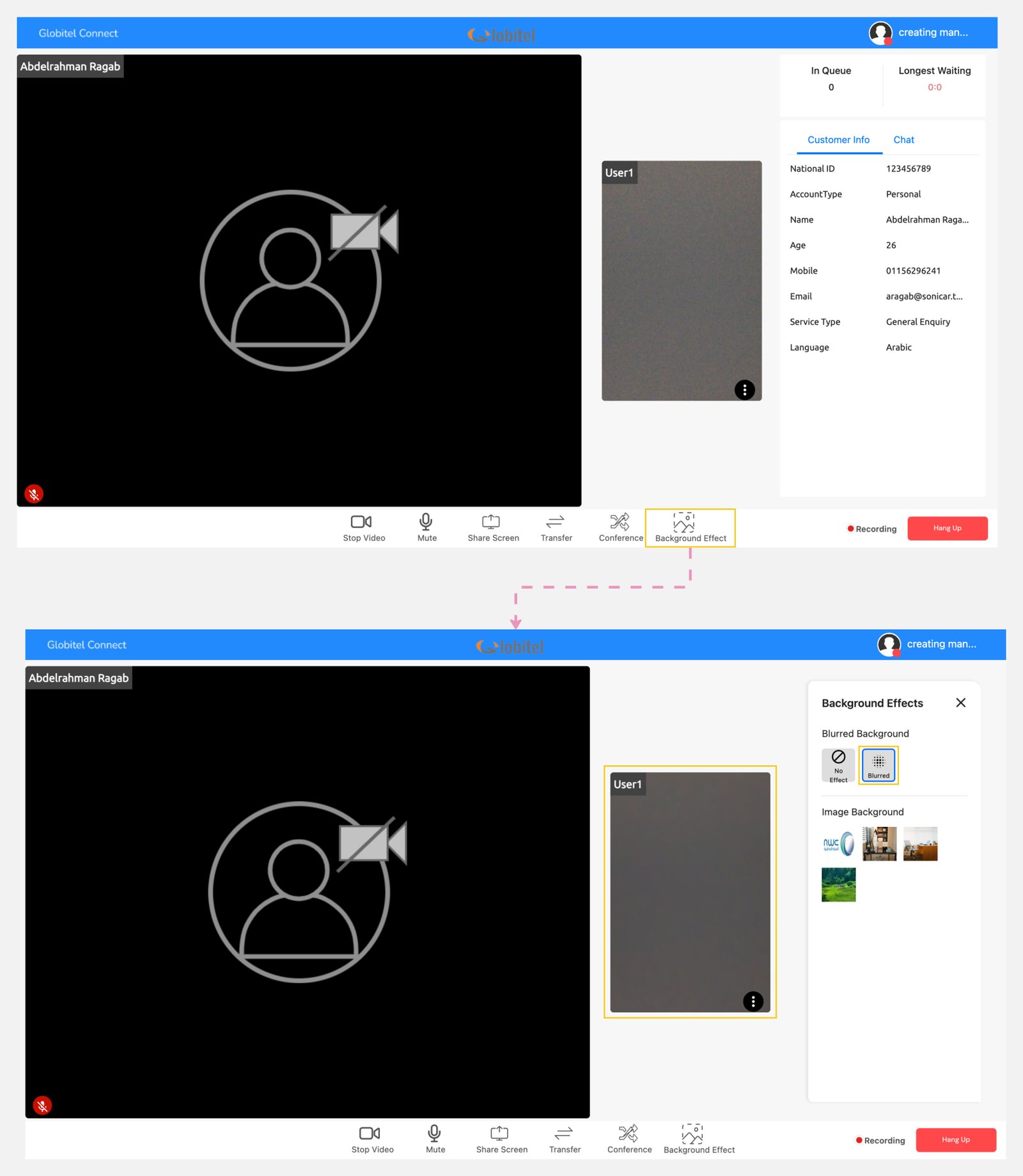The height and width of the screenshot is (1176, 1023).
Task: Open three-dot menu on User1 tile beside Customer Info
Action: [x=744, y=389]
